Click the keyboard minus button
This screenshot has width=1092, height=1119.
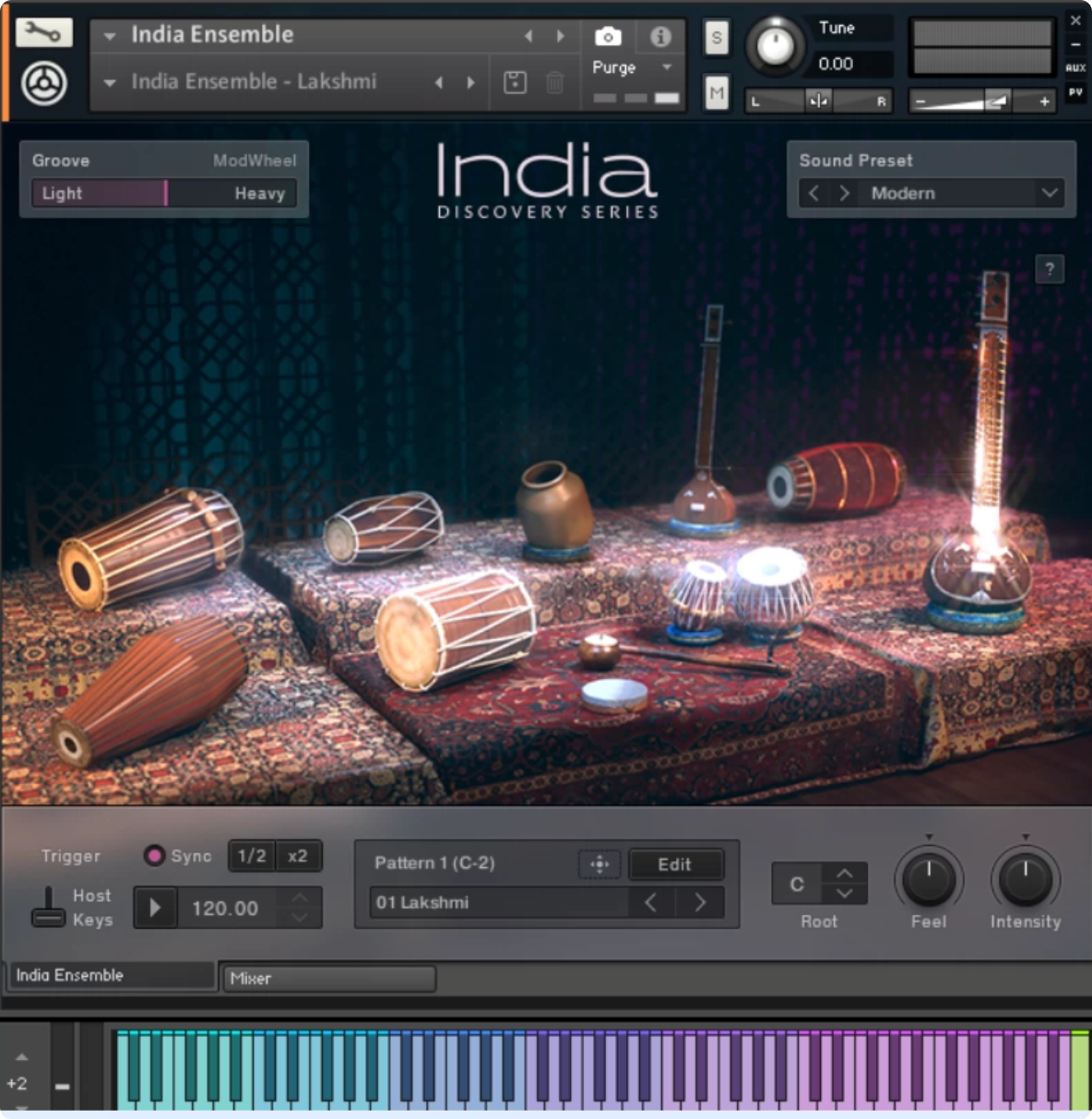(x=62, y=1087)
